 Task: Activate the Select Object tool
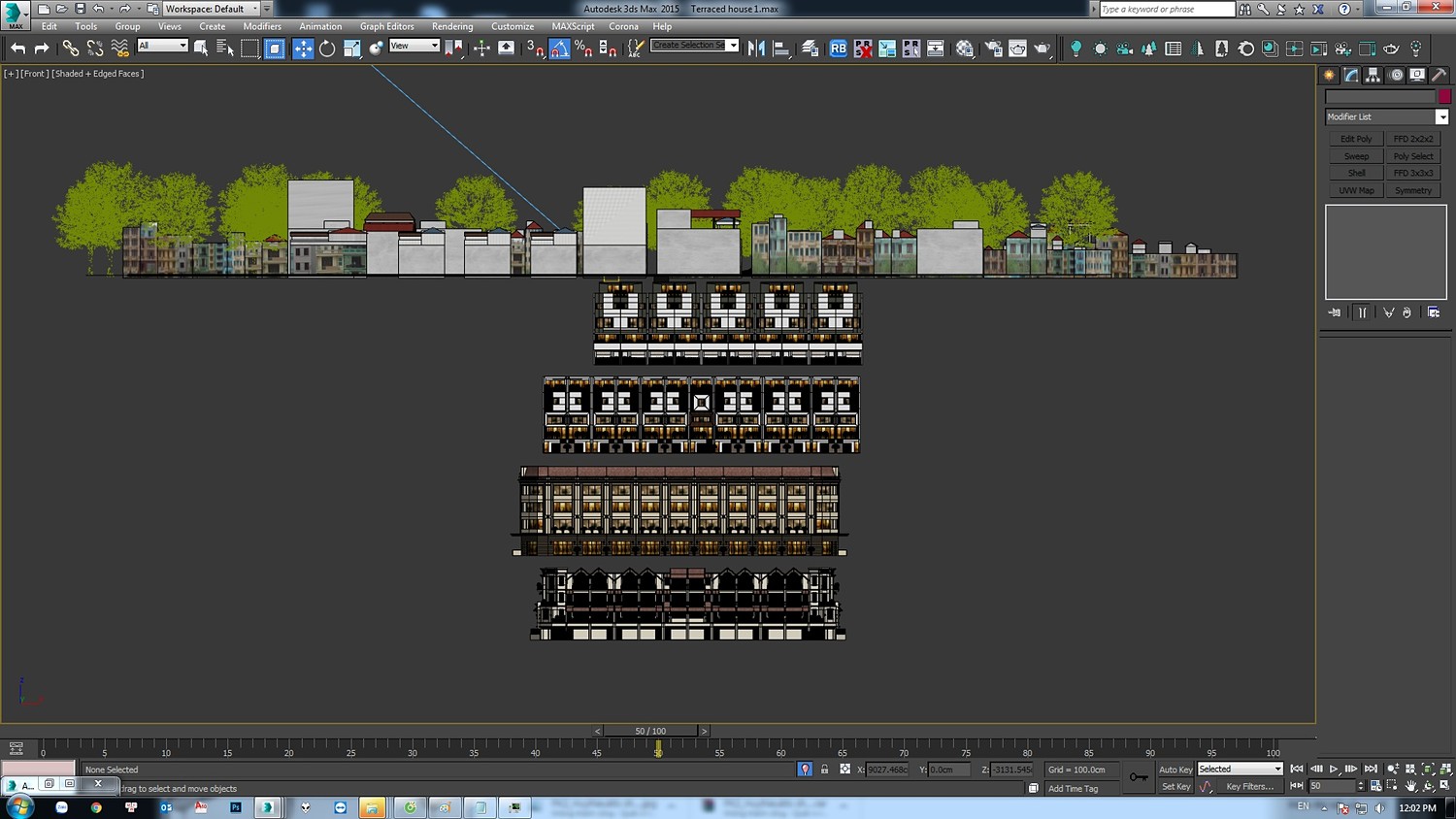point(201,48)
